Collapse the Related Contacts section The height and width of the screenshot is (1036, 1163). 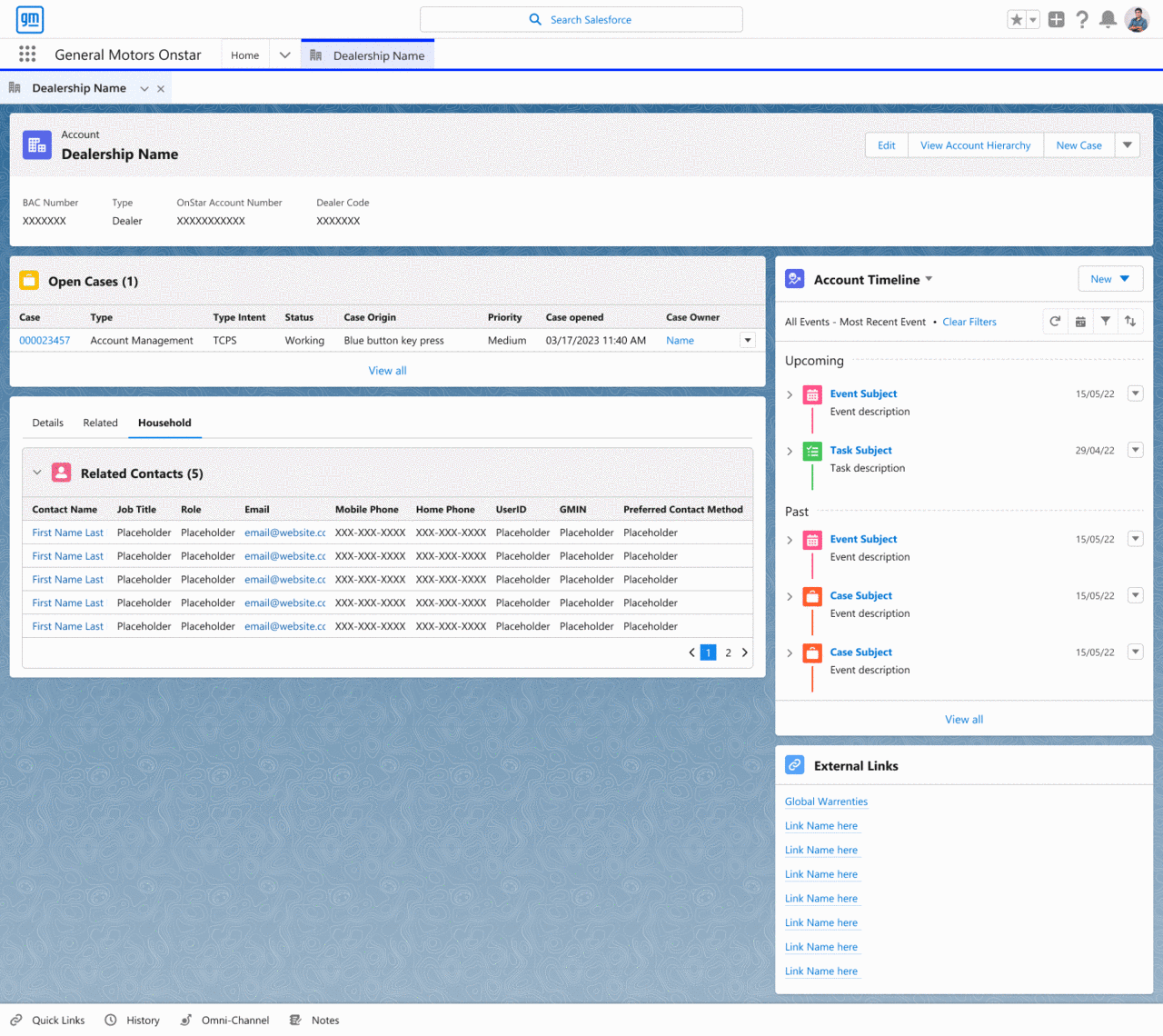pyautogui.click(x=37, y=473)
